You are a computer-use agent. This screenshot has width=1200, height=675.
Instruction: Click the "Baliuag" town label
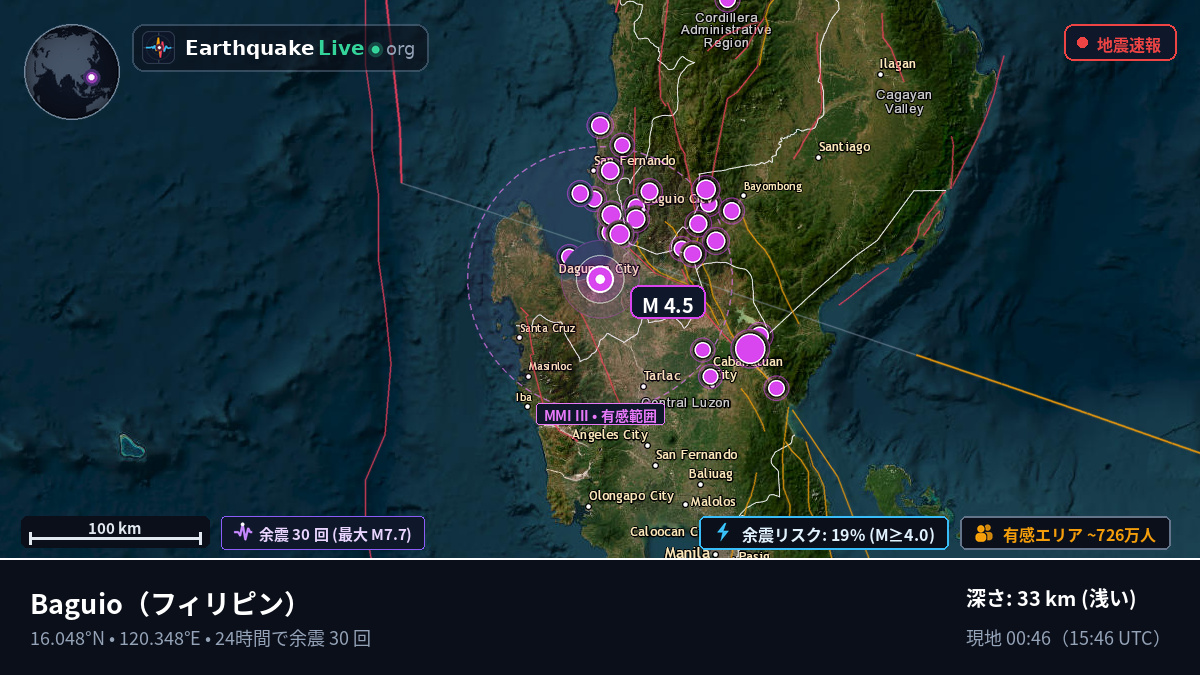710,473
